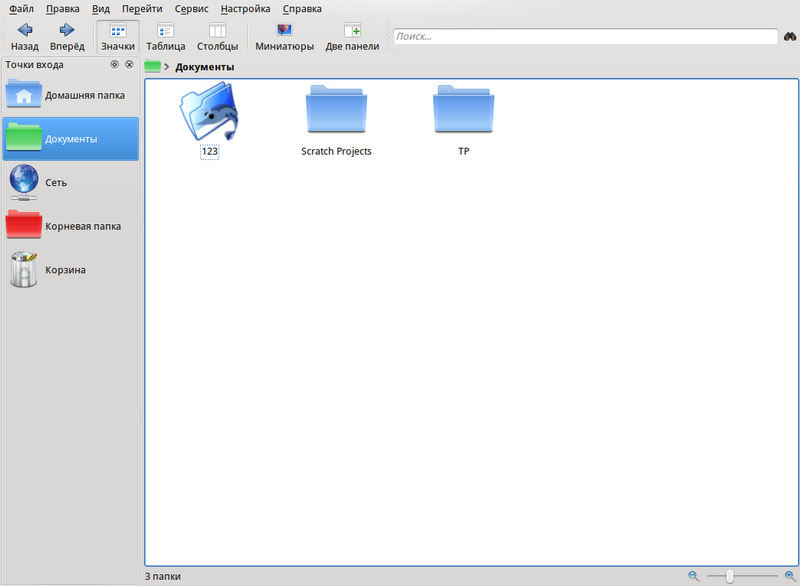This screenshot has width=800, height=586.
Task: Click the 123 folder name label
Action: pyautogui.click(x=210, y=151)
